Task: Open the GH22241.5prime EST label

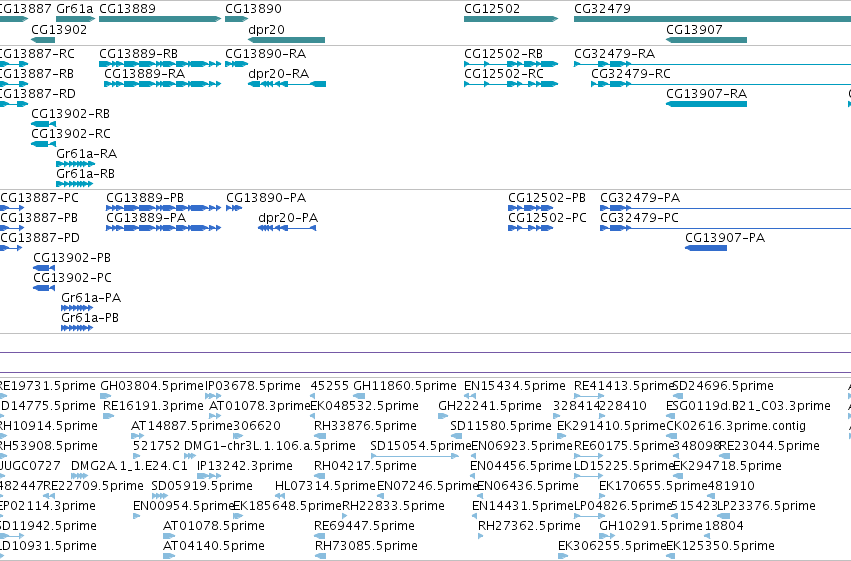Action: pos(490,406)
